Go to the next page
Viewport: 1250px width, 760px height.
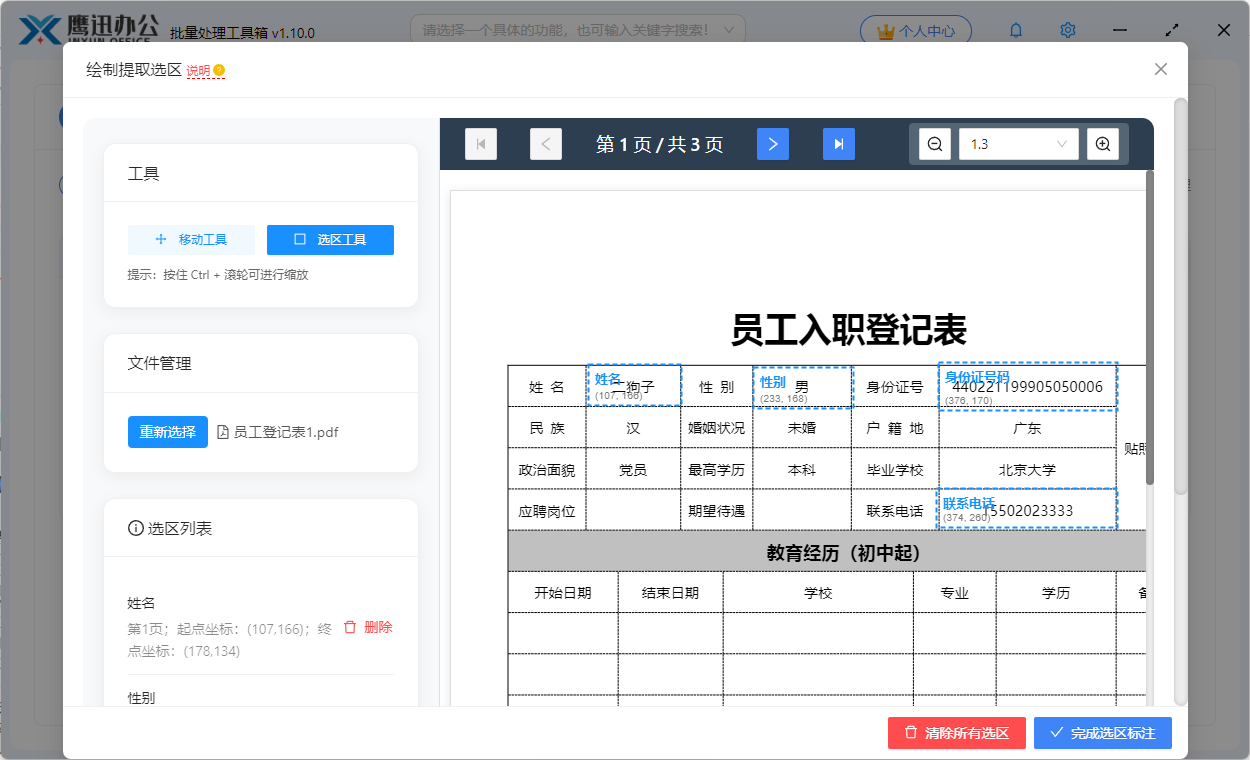pyautogui.click(x=773, y=144)
